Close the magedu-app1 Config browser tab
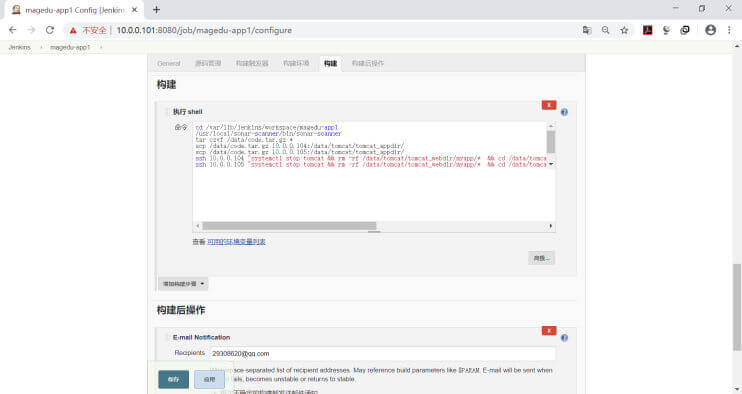The height and width of the screenshot is (394, 742). tap(134, 9)
